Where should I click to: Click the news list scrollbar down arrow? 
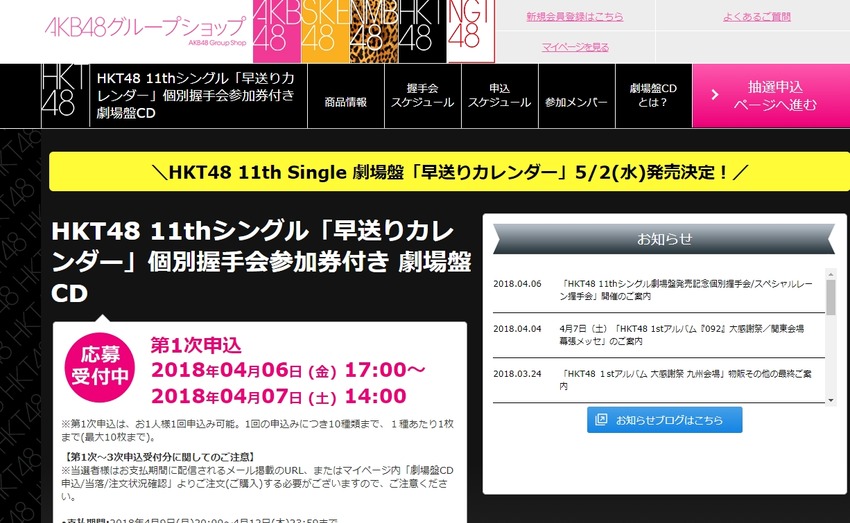830,400
